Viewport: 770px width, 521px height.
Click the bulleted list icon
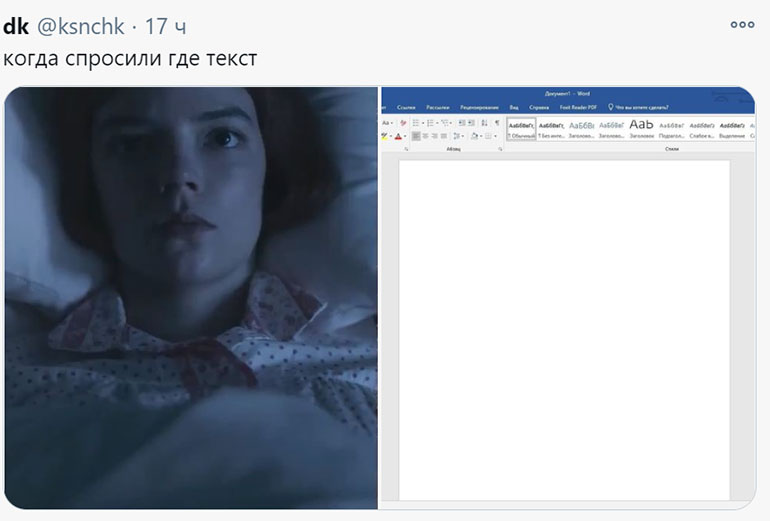416,123
